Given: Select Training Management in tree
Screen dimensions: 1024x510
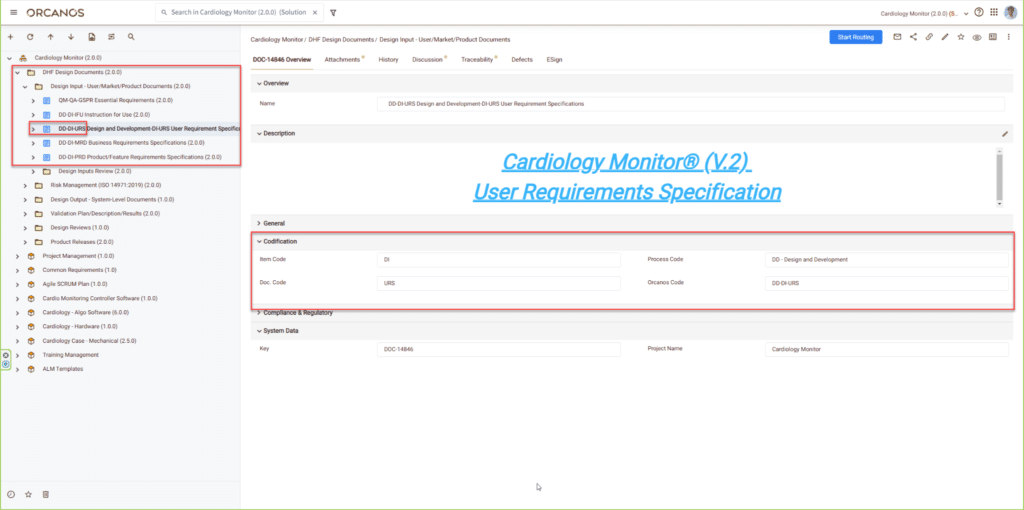Looking at the screenshot, I should (71, 355).
